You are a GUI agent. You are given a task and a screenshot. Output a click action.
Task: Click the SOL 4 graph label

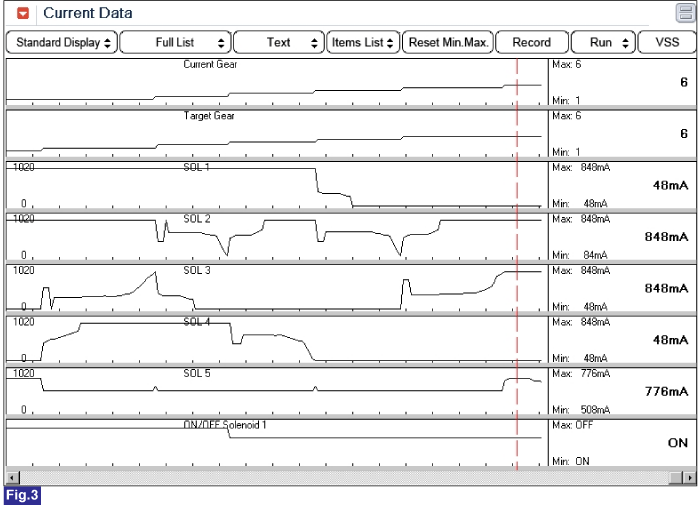196,321
